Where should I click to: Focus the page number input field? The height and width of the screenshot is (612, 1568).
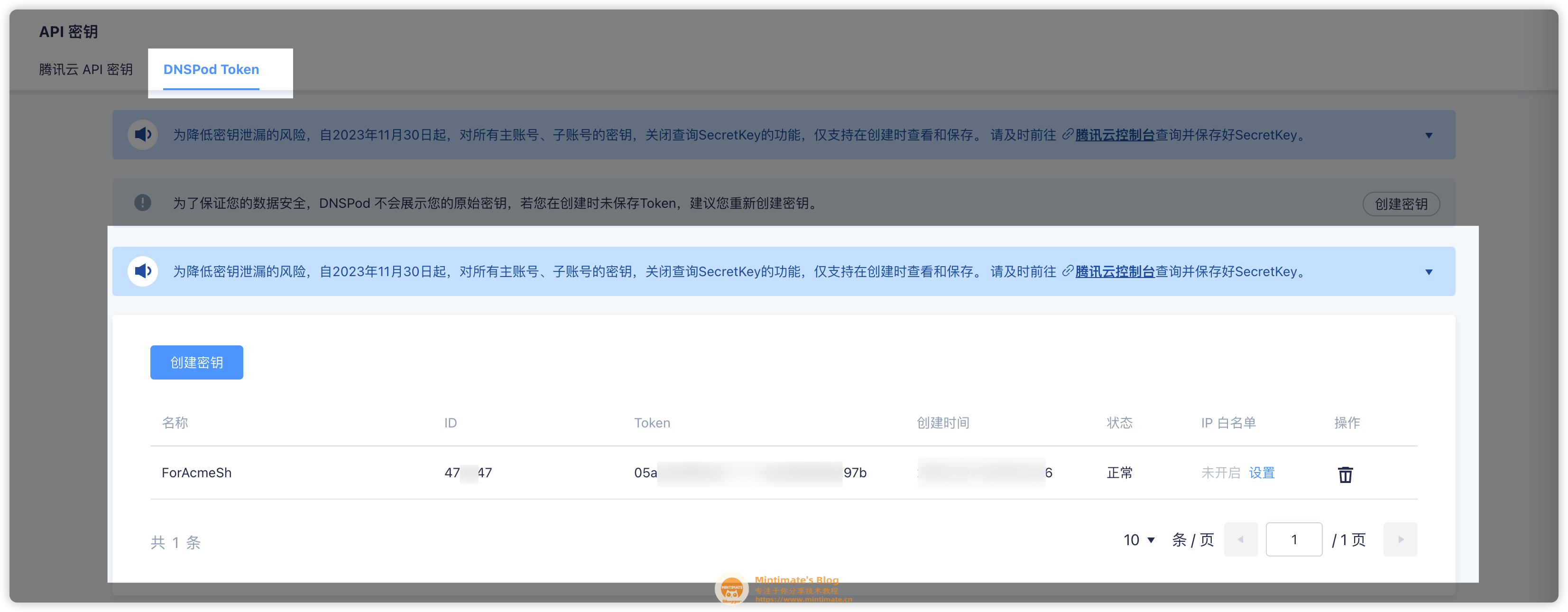pos(1294,539)
